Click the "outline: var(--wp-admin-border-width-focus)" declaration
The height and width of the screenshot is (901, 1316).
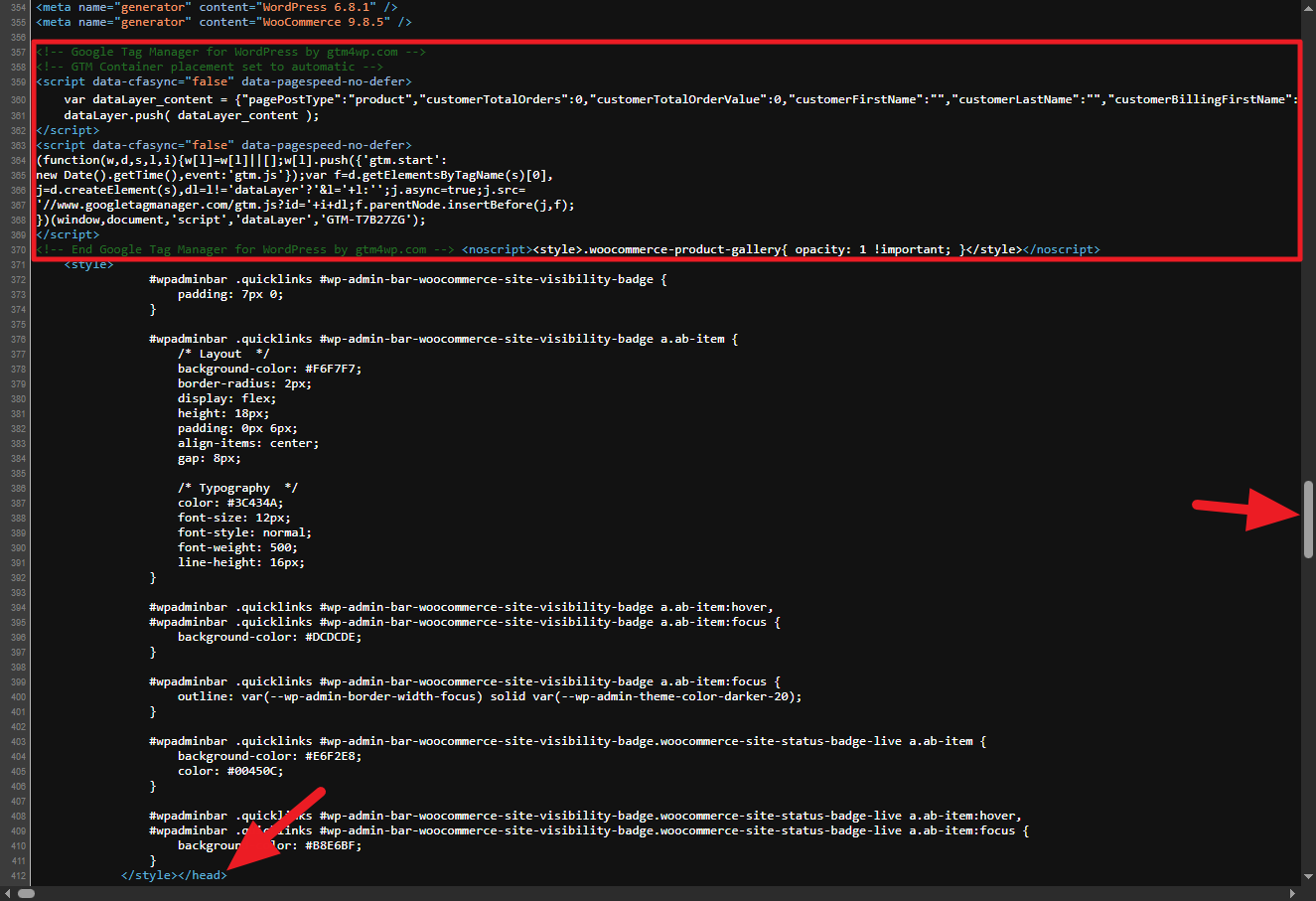[x=490, y=696]
